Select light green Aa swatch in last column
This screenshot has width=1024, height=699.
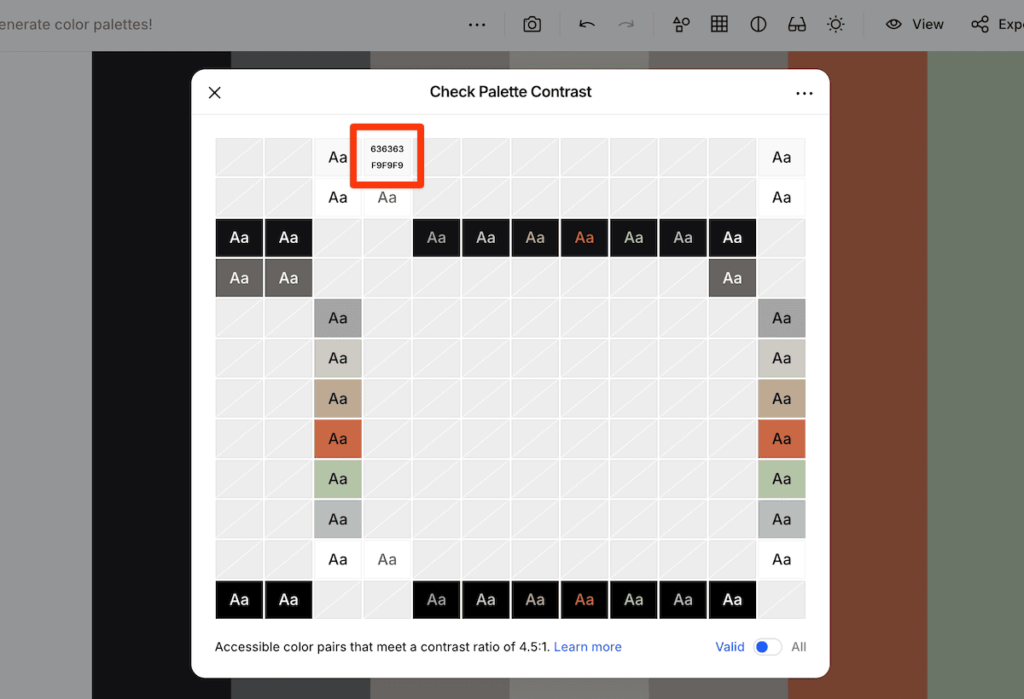pyautogui.click(x=782, y=479)
